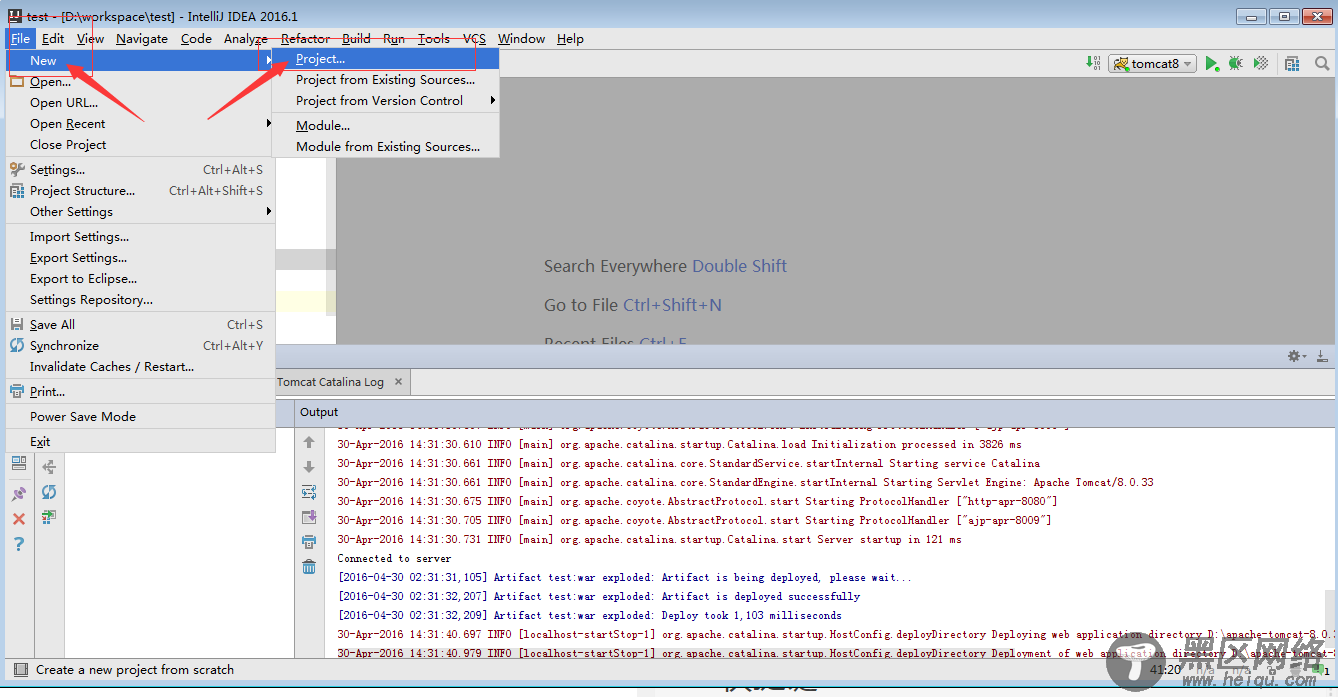
Task: Choose Module from Existing Sources...
Action: [x=385, y=147]
